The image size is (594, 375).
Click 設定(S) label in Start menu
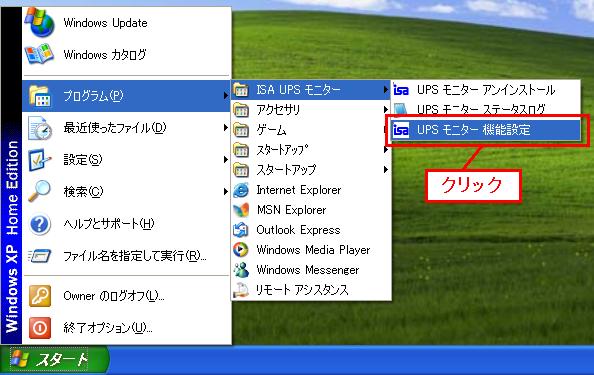tap(83, 160)
